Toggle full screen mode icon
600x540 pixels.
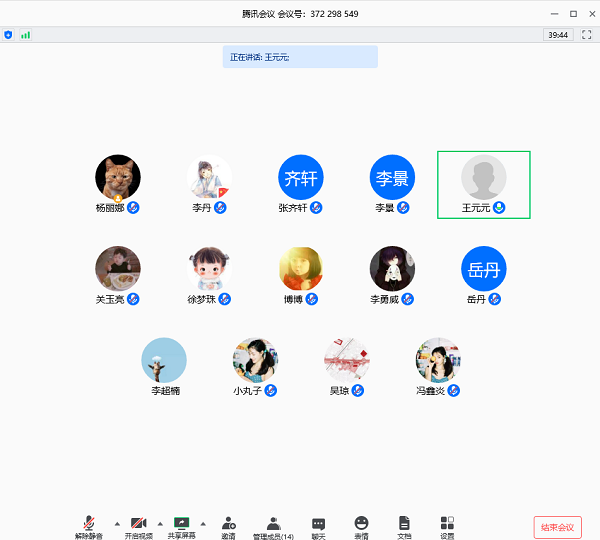pos(585,34)
